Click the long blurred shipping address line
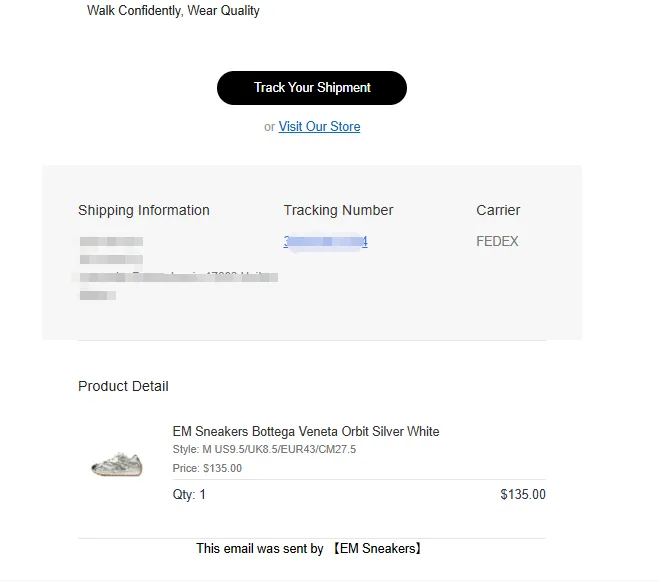 178,277
